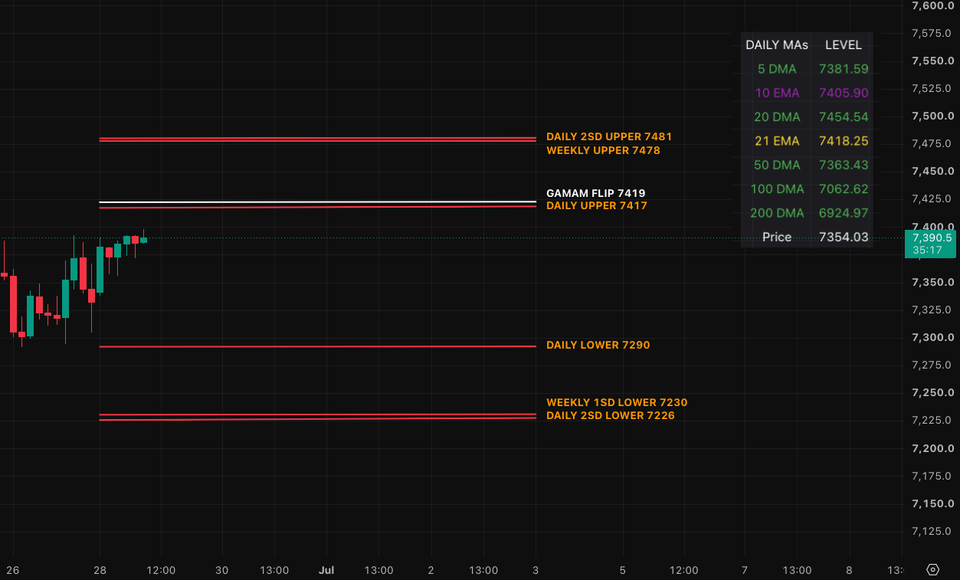Click the 7,275.0 price axis label
The width and height of the screenshot is (960, 580).
point(931,365)
